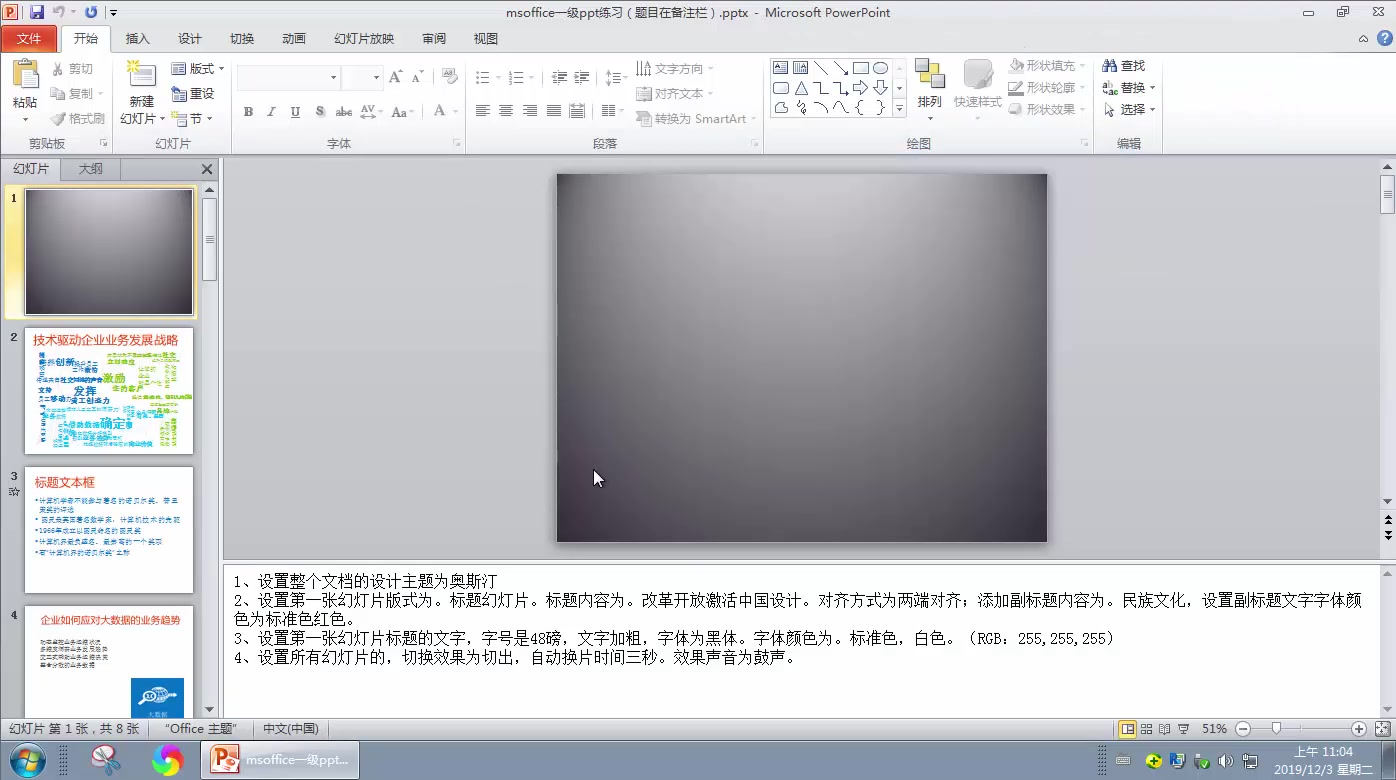
Task: Select the text box shape in gallery
Action: [x=780, y=68]
